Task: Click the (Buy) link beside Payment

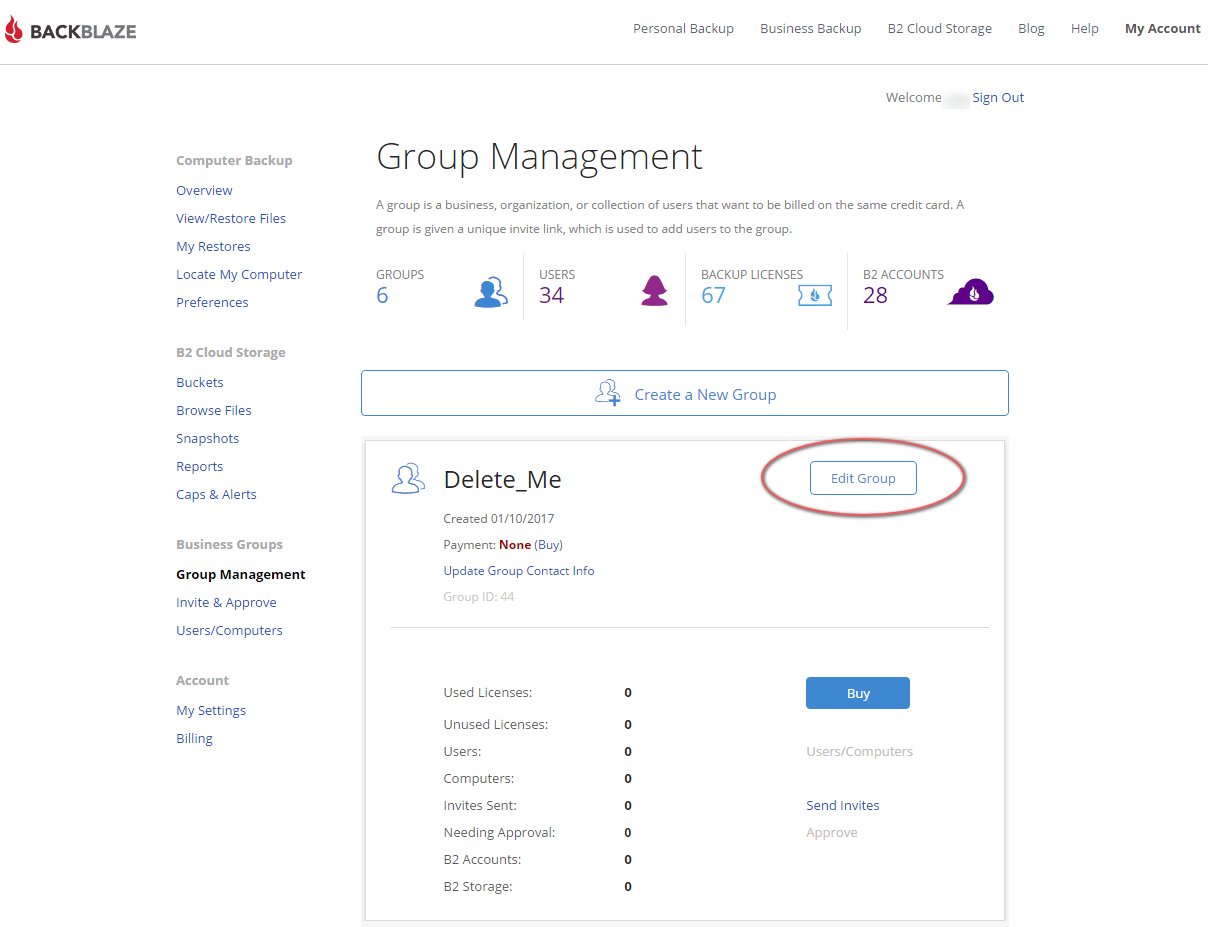Action: pyautogui.click(x=549, y=545)
